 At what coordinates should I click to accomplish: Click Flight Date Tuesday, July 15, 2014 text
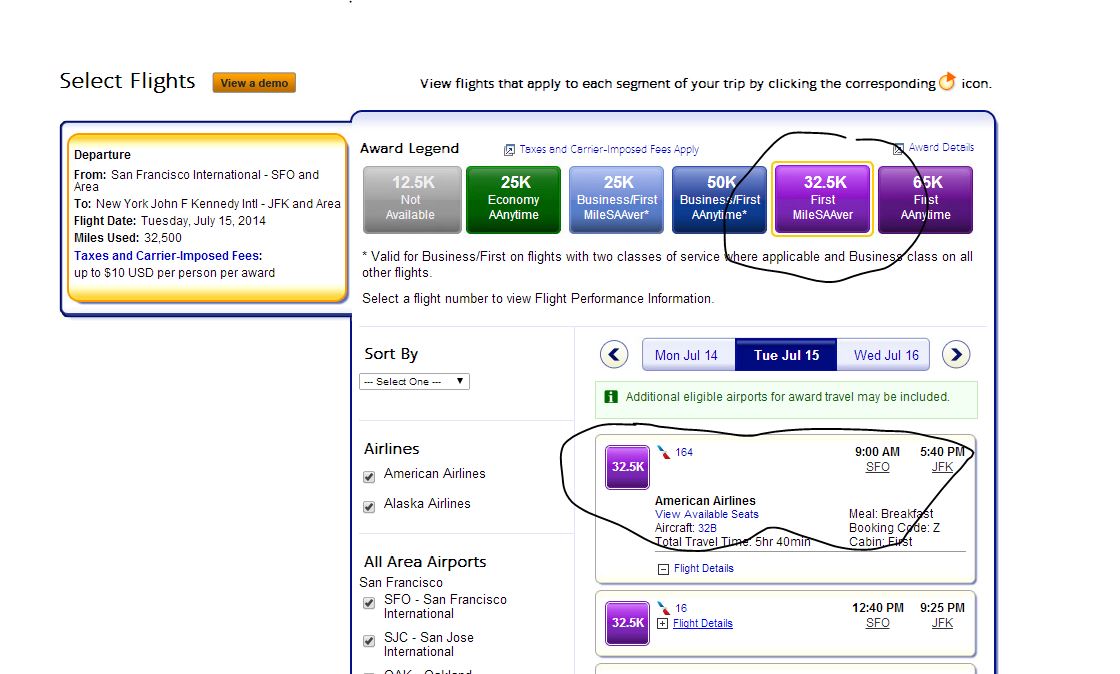170,221
